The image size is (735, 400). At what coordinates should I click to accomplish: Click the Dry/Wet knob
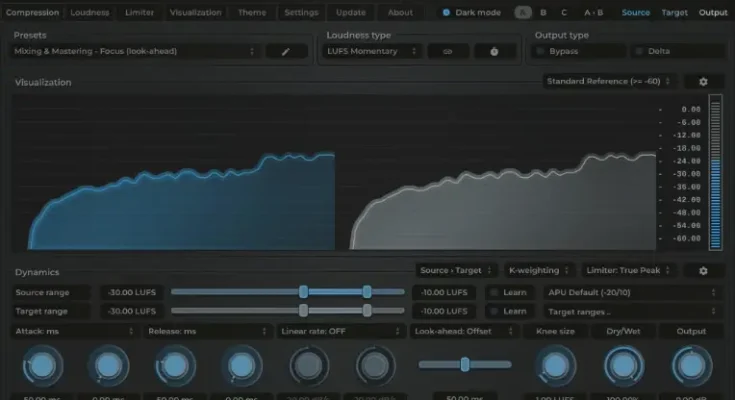click(x=623, y=367)
